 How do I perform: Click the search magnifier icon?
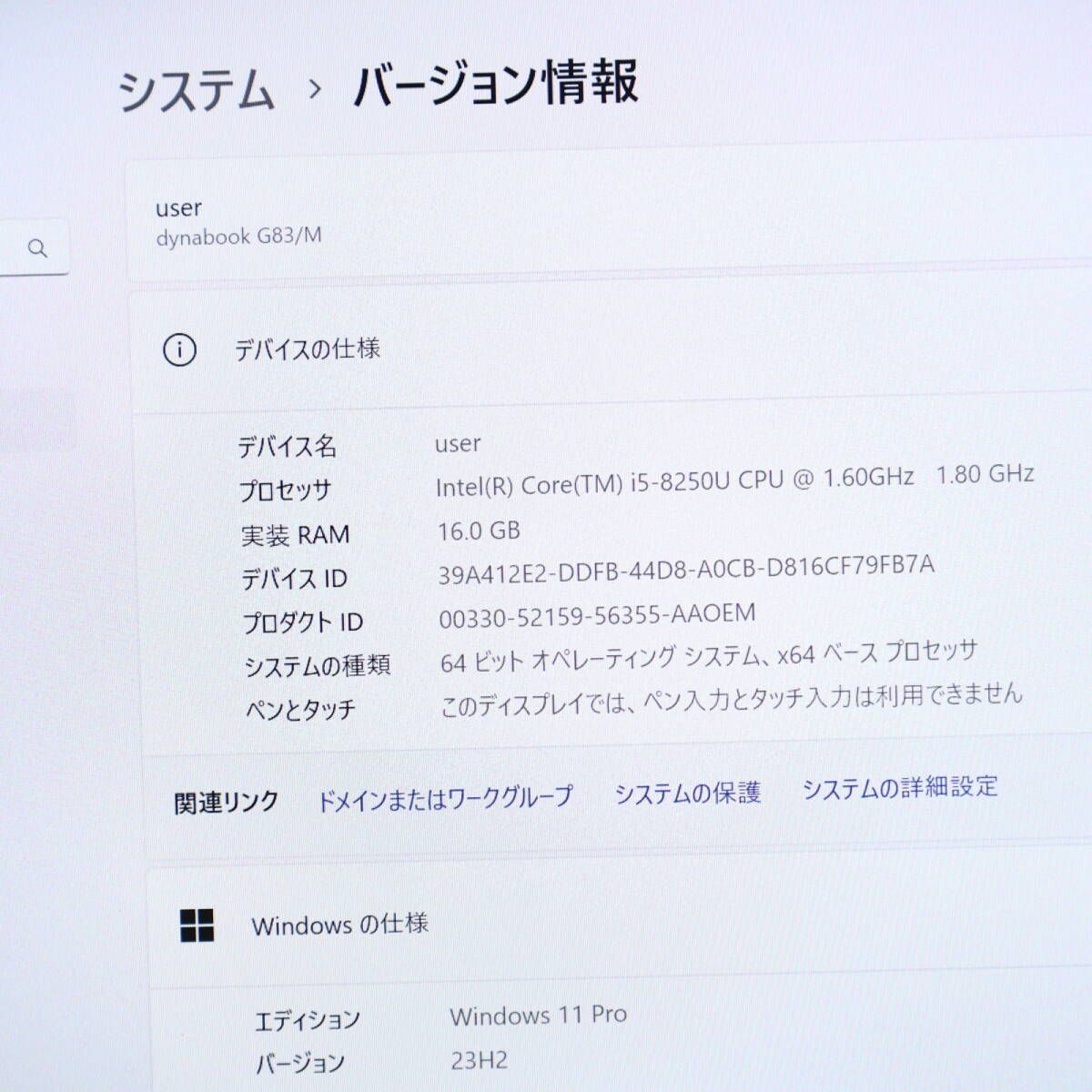[x=37, y=248]
